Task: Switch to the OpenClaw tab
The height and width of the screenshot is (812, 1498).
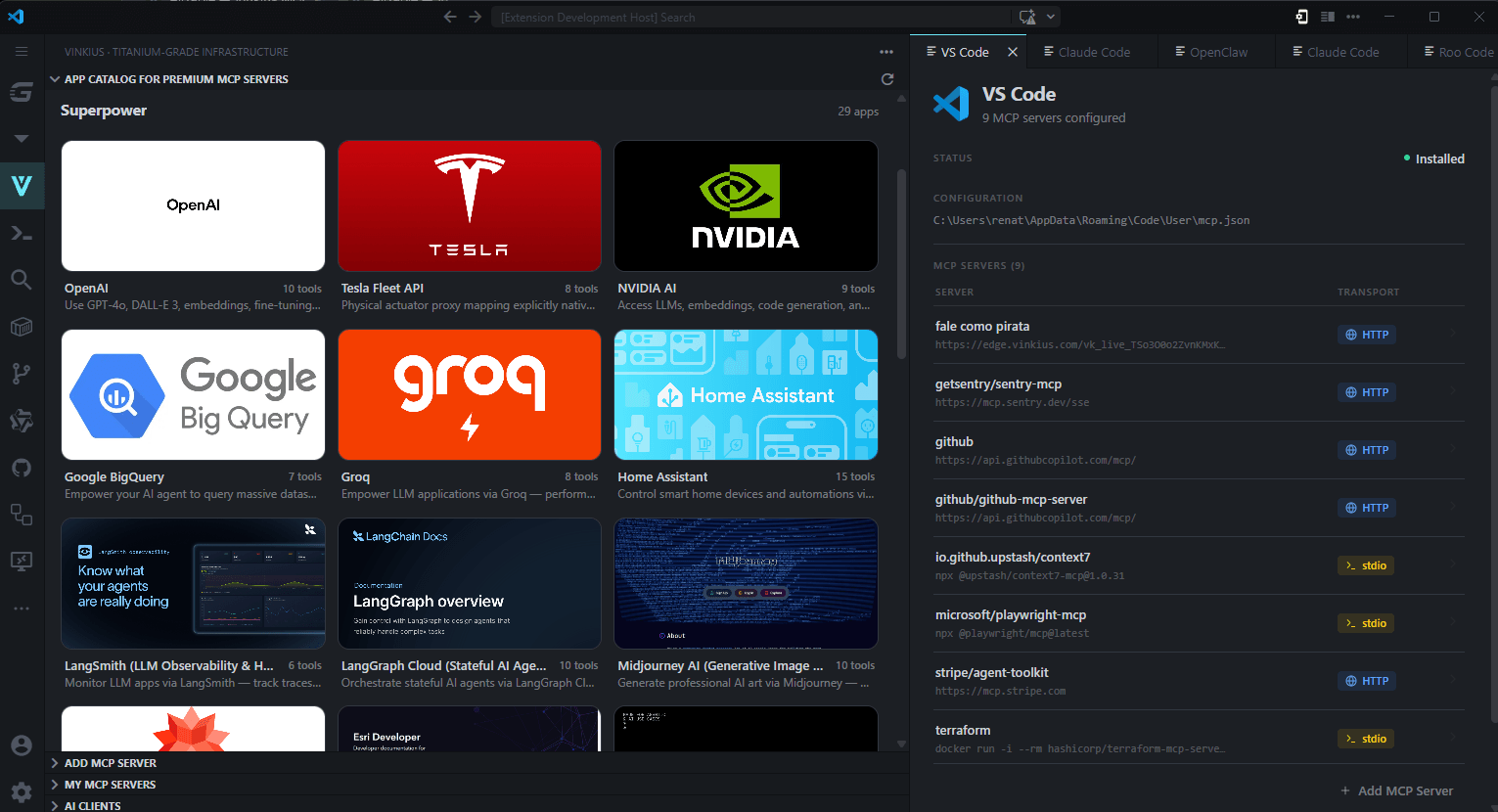Action: pos(1217,52)
